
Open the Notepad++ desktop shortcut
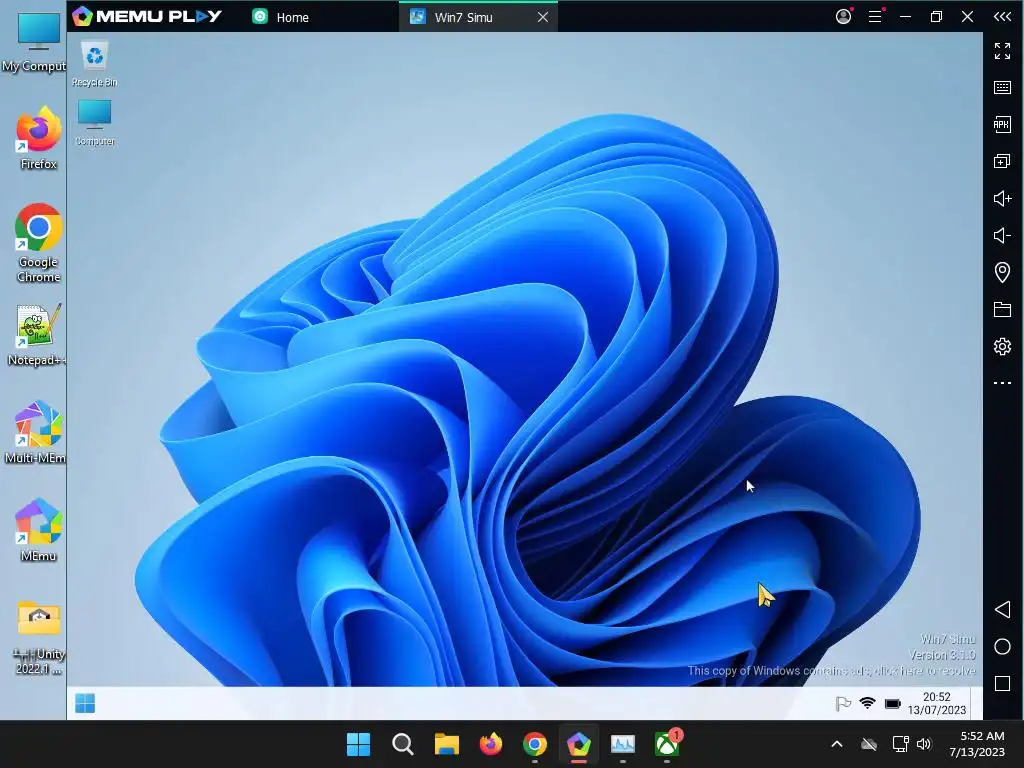tap(37, 334)
